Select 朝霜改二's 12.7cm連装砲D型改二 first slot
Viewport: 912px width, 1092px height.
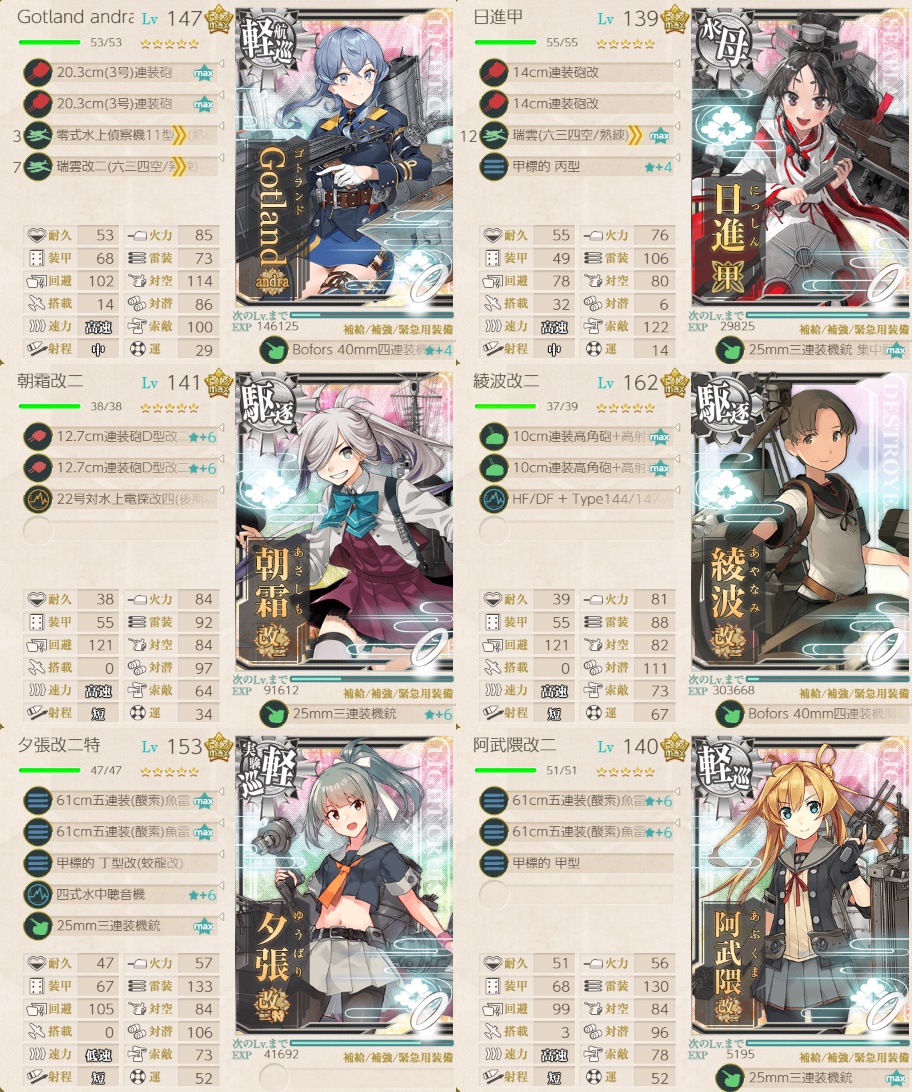coord(120,437)
